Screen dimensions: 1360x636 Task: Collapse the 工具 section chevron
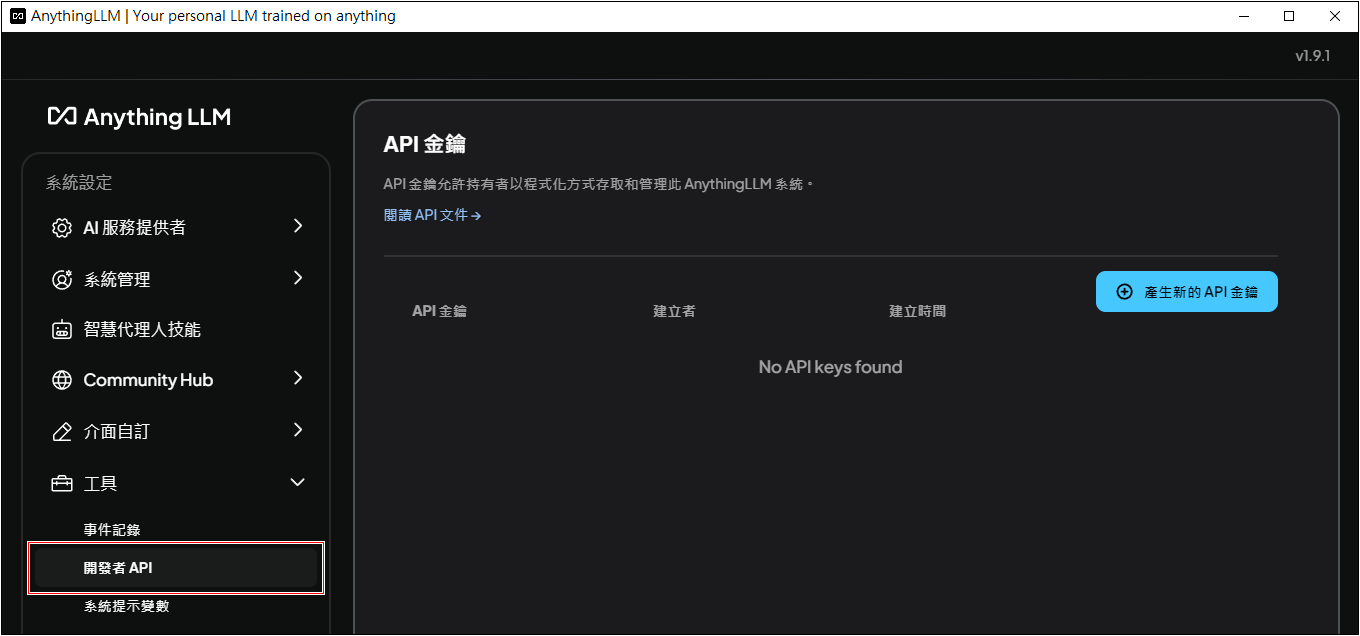coord(297,482)
